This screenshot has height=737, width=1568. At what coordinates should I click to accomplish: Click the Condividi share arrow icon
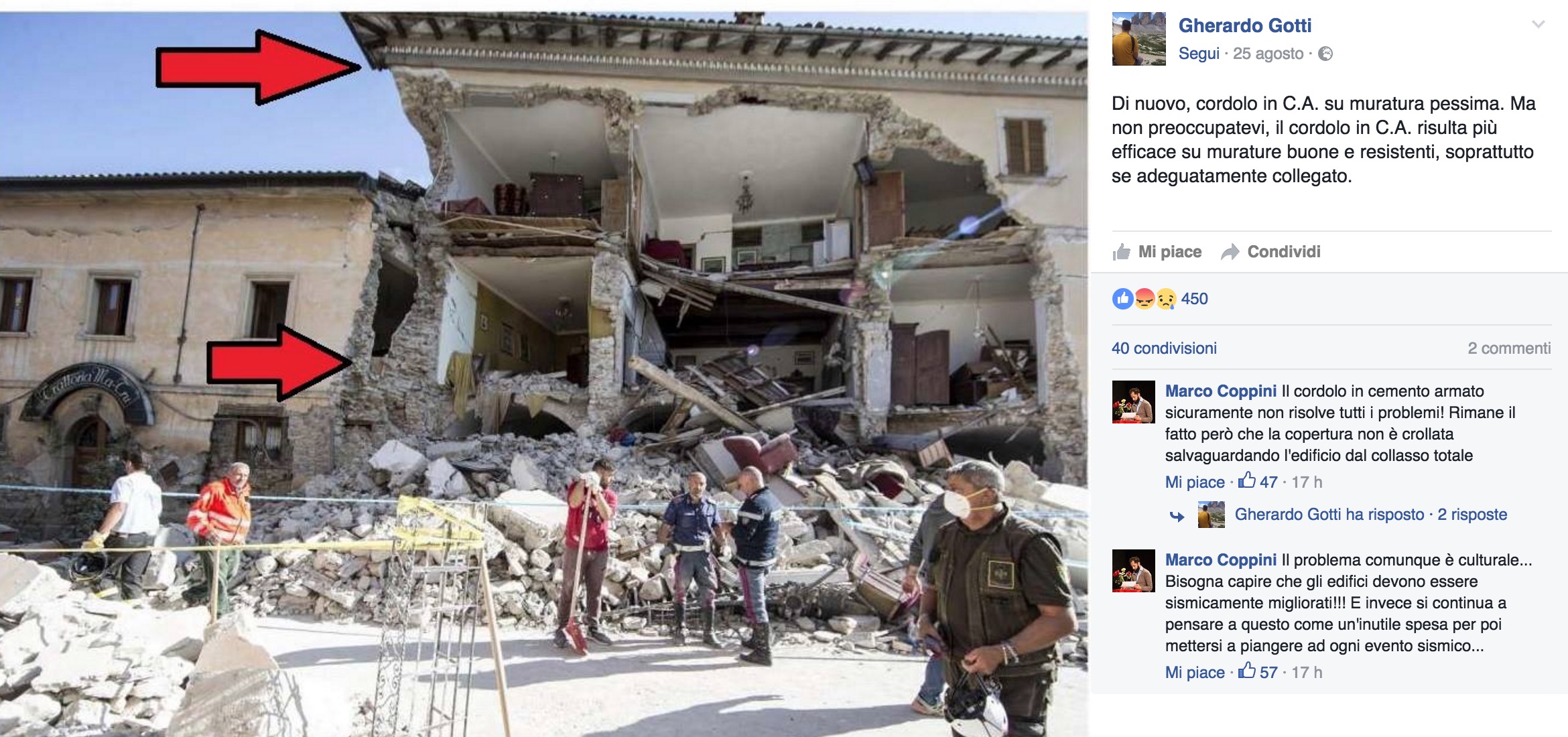pyautogui.click(x=1230, y=252)
